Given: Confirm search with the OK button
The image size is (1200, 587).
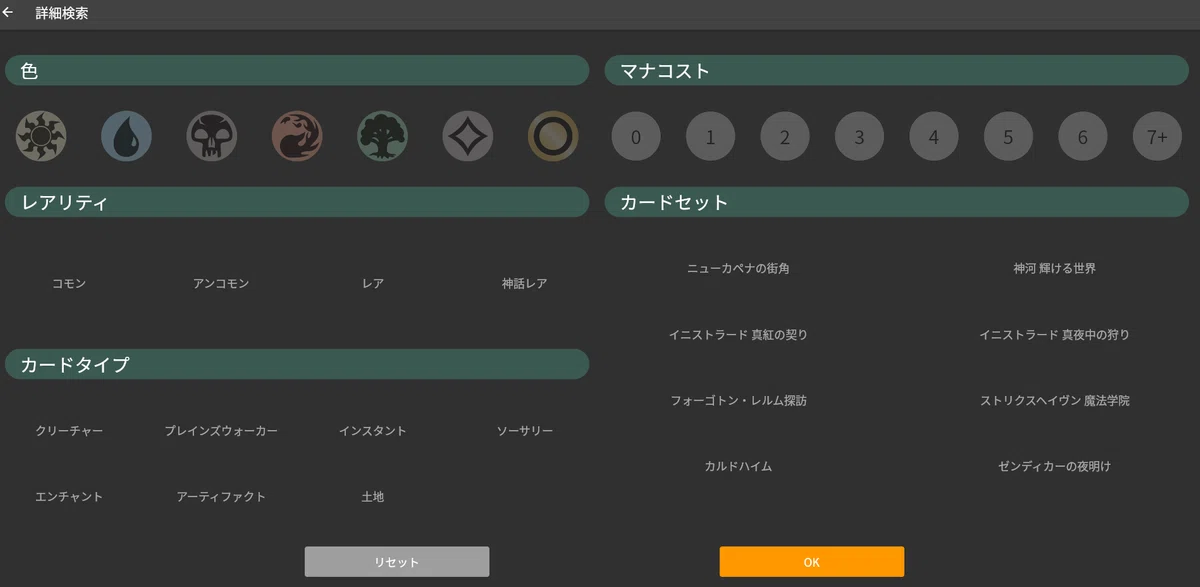Looking at the screenshot, I should point(811,562).
